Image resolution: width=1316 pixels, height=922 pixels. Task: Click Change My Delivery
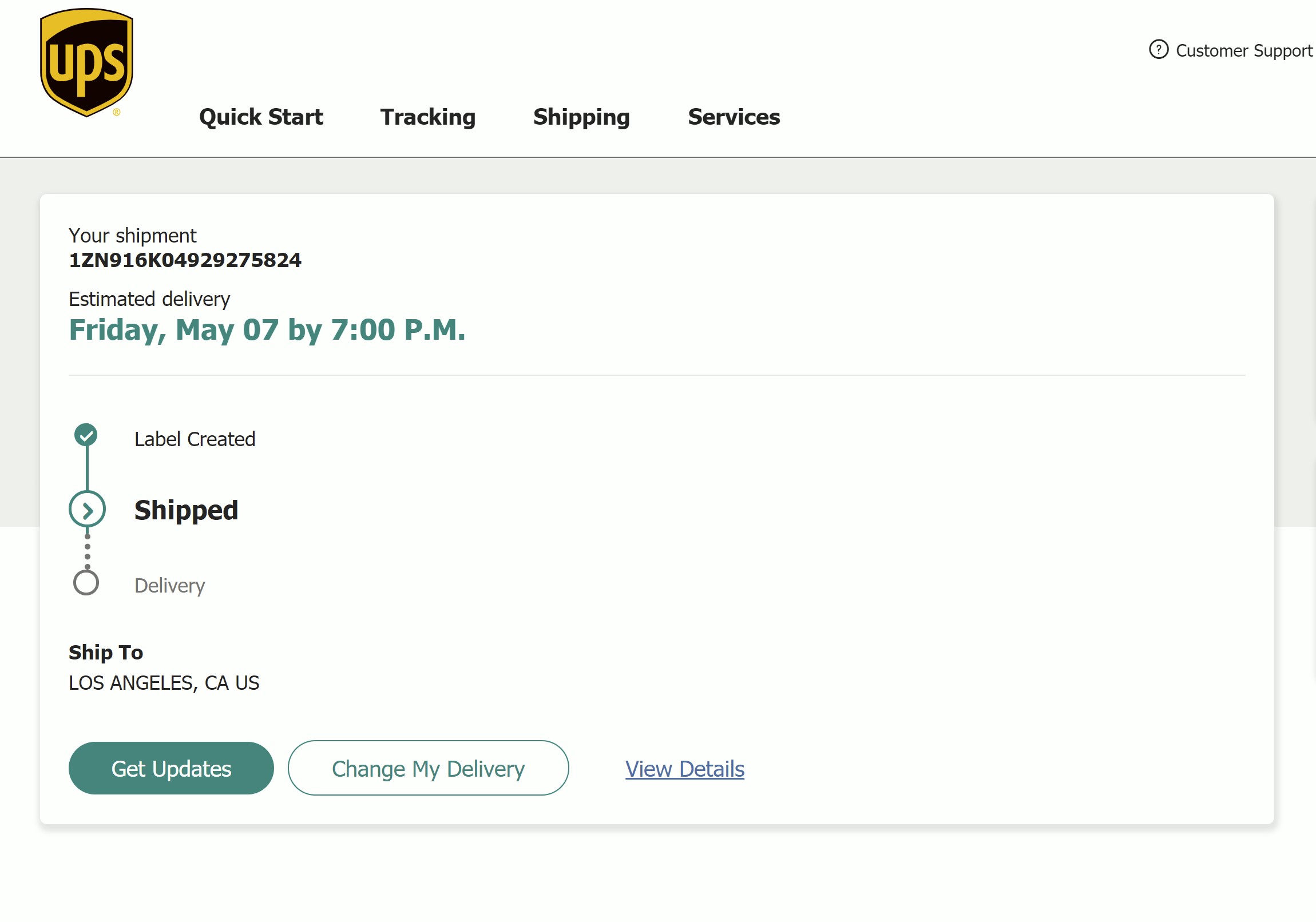429,769
